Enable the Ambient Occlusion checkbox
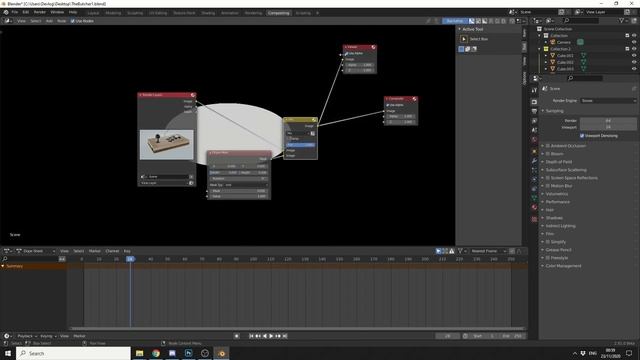This screenshot has height=360, width=640. pyautogui.click(x=548, y=146)
